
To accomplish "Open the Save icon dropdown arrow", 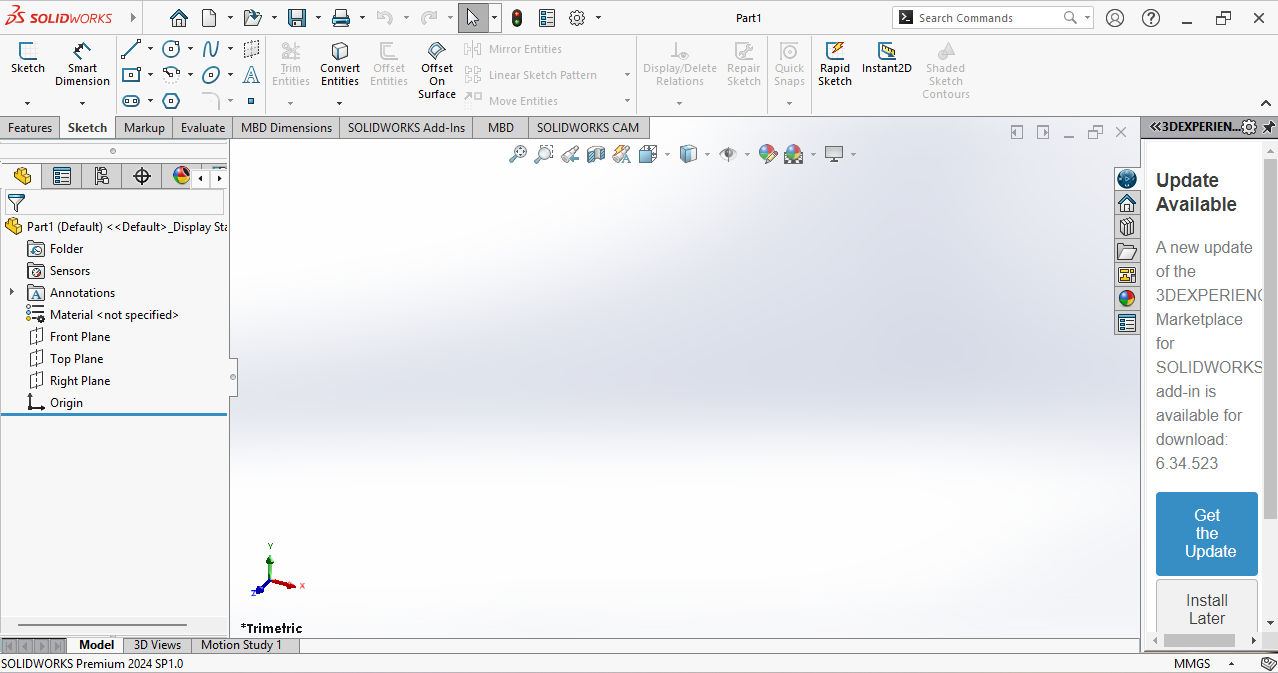I will point(317,18).
